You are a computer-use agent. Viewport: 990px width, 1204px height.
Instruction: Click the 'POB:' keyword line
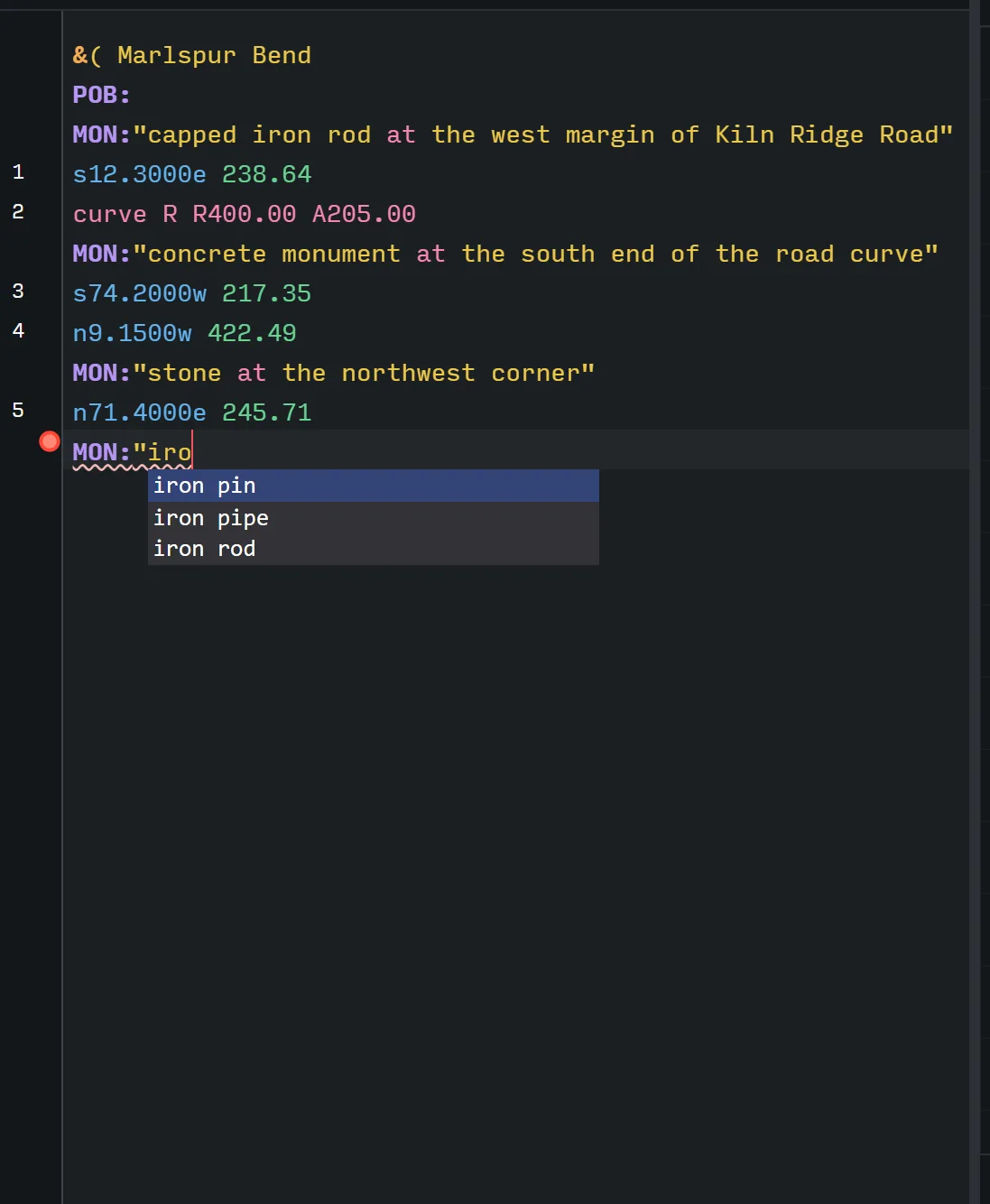102,95
